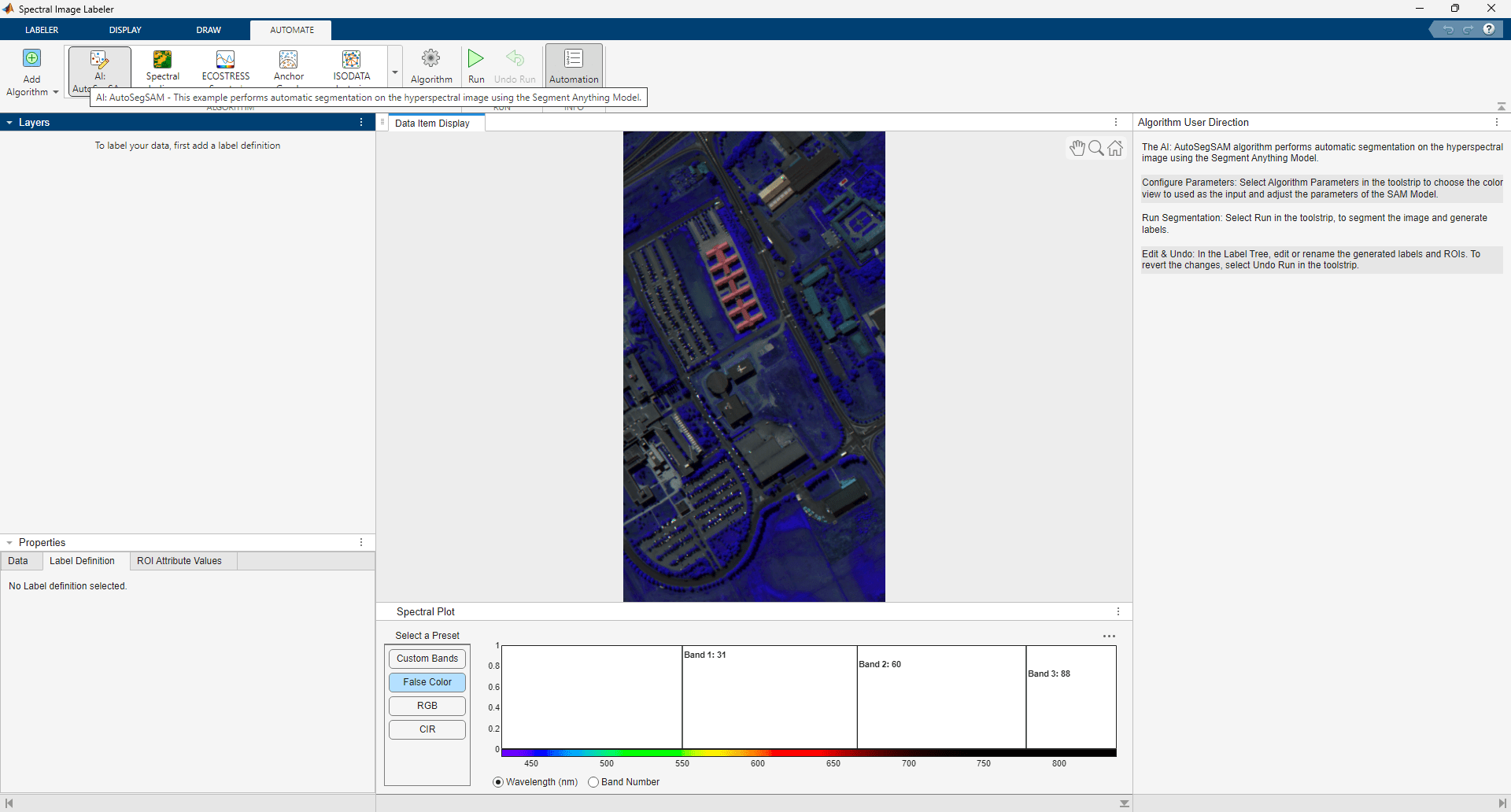Activate the zoom tool on the image
The image size is (1511, 812).
coord(1095,148)
